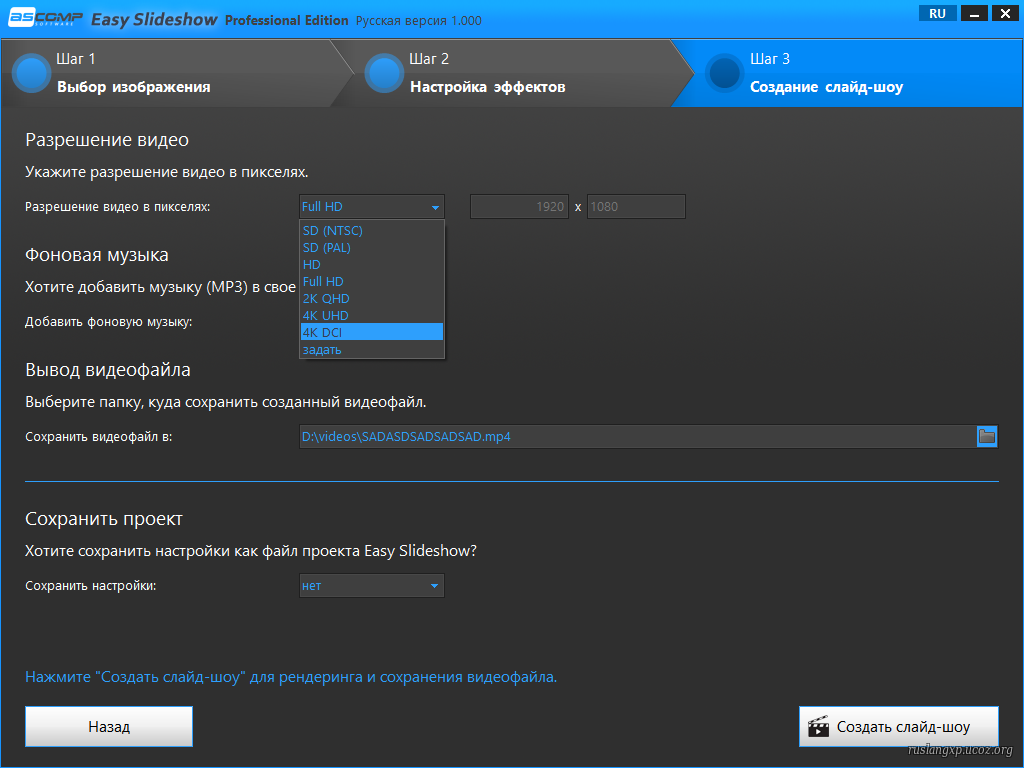The height and width of the screenshot is (768, 1024).
Task: Click the question about saving Easy Slideshow project
Action: [x=251, y=551]
